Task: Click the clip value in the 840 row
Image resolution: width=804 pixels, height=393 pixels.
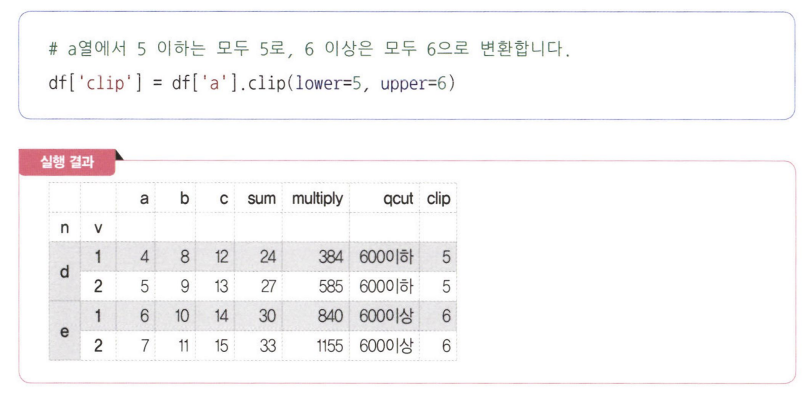Action: click(438, 316)
